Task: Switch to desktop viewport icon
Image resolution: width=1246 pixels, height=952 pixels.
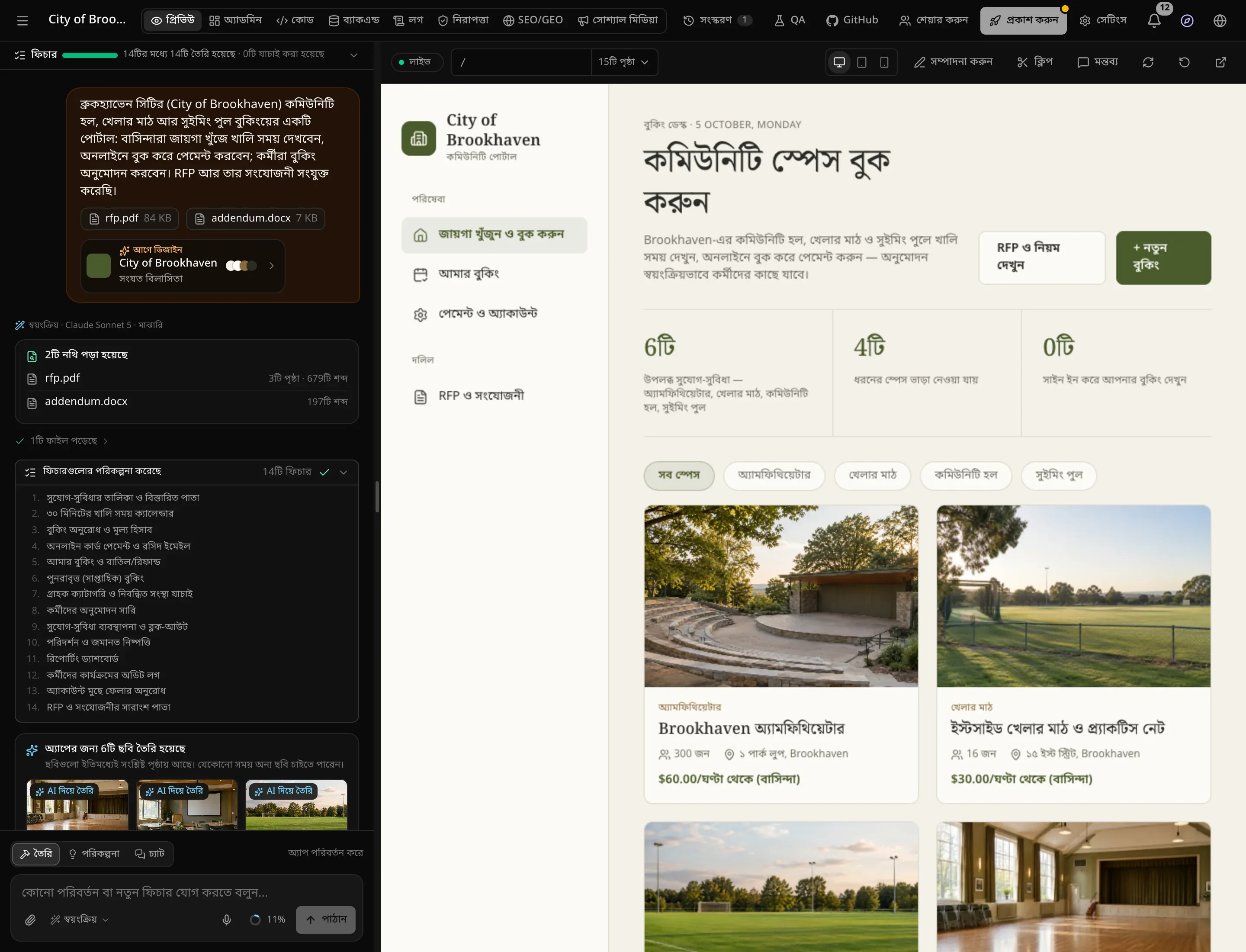Action: (839, 62)
